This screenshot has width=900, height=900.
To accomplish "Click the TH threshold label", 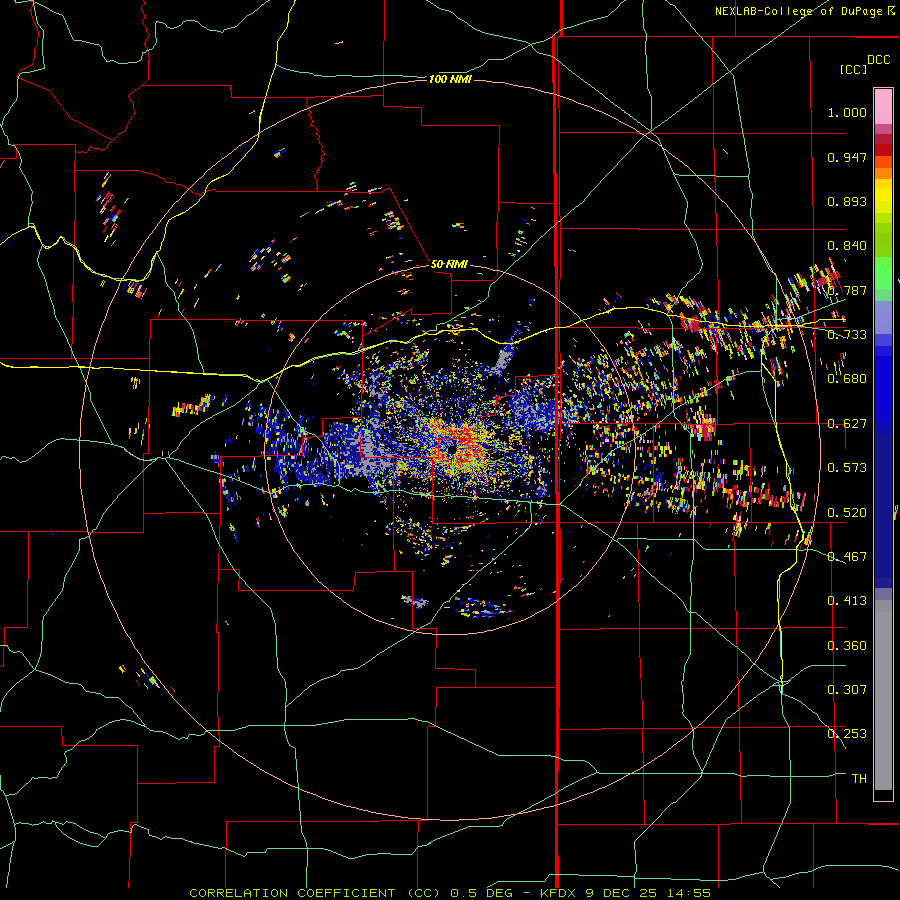I will click(859, 779).
